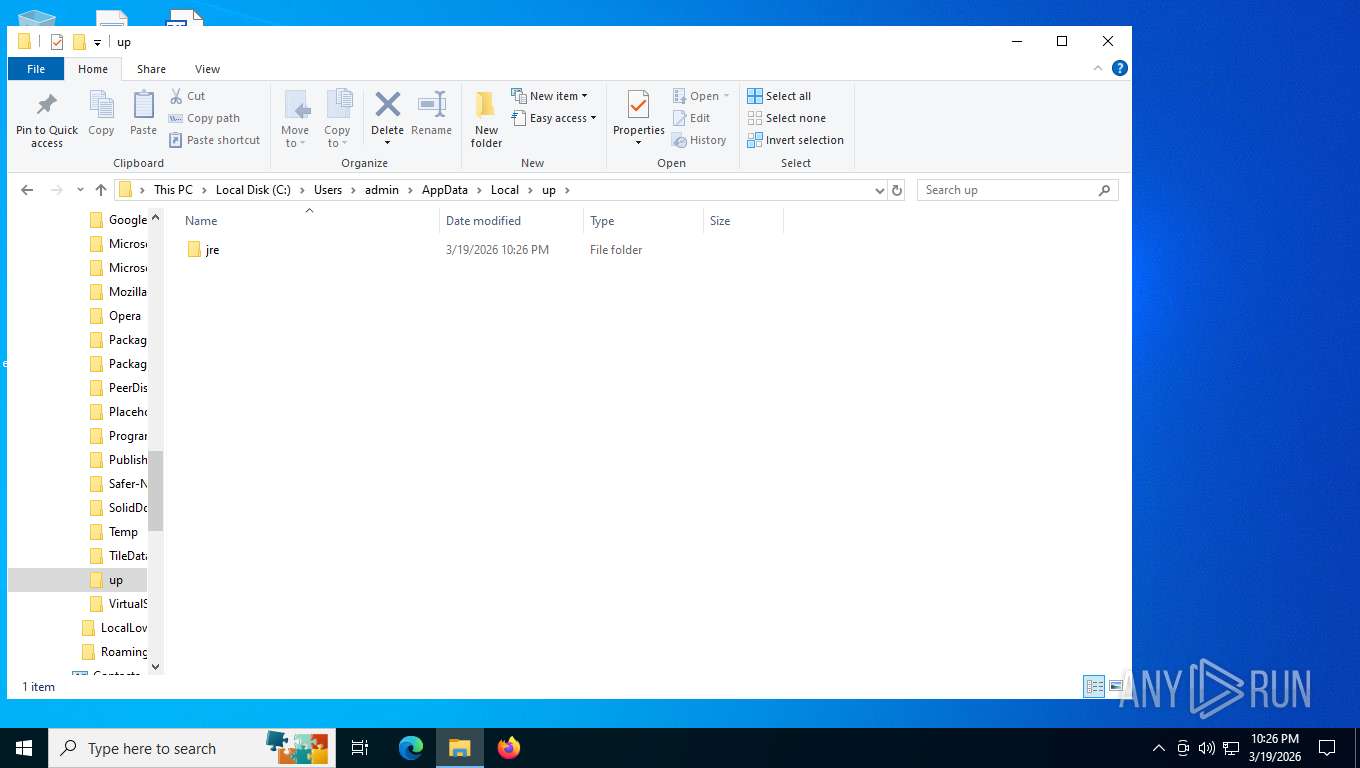Image resolution: width=1360 pixels, height=768 pixels.
Task: Select Temp in the navigation tree
Action: coord(123,532)
